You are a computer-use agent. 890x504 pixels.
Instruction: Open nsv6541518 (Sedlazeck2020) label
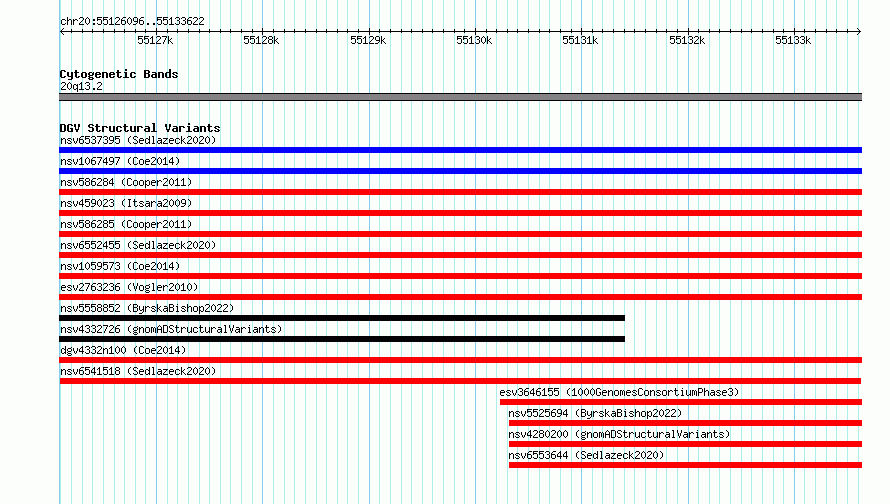point(138,371)
